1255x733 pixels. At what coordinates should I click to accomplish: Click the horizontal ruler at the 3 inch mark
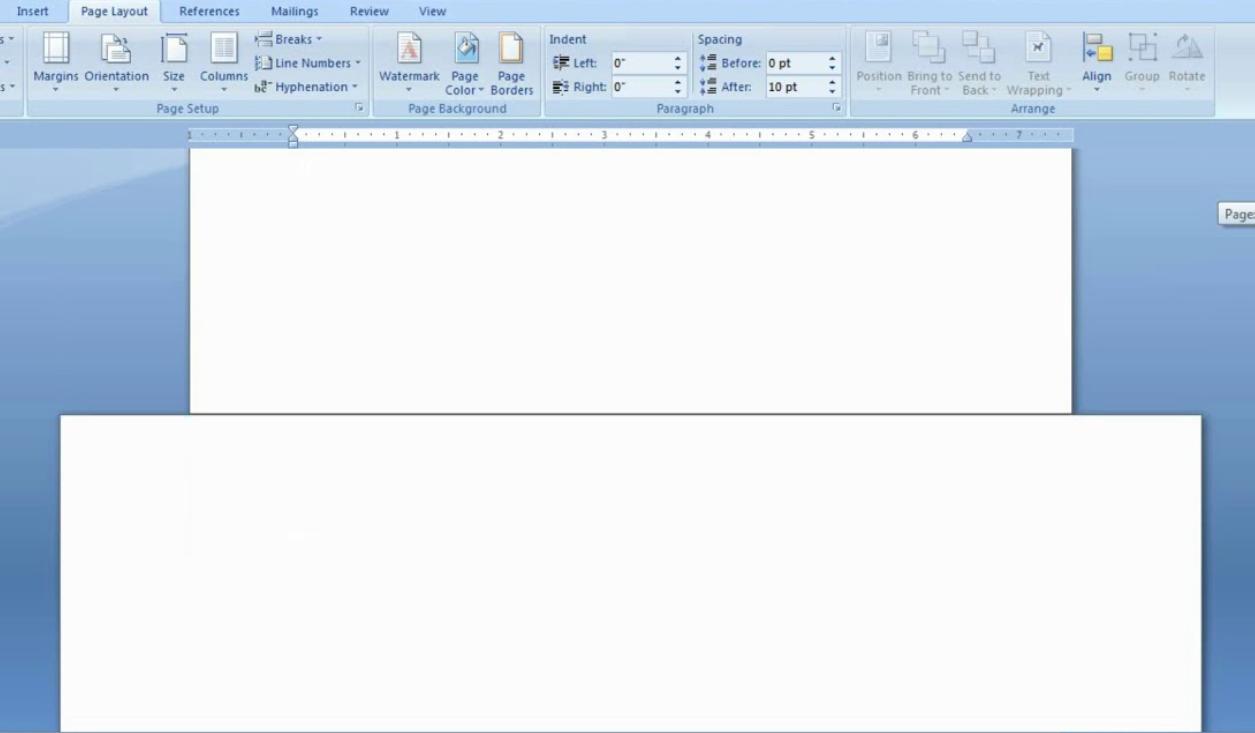click(x=604, y=134)
